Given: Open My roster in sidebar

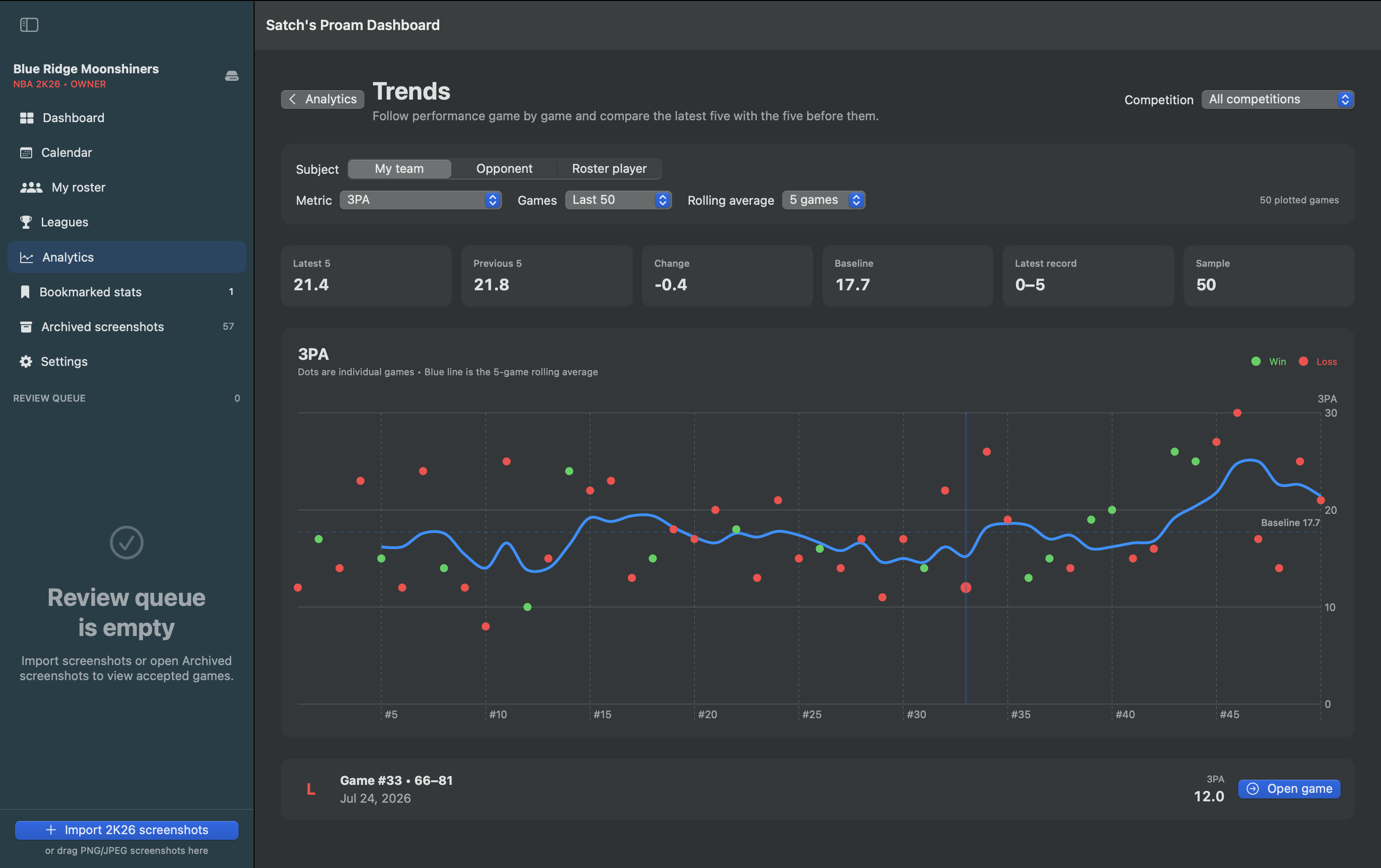Looking at the screenshot, I should pyautogui.click(x=127, y=187).
